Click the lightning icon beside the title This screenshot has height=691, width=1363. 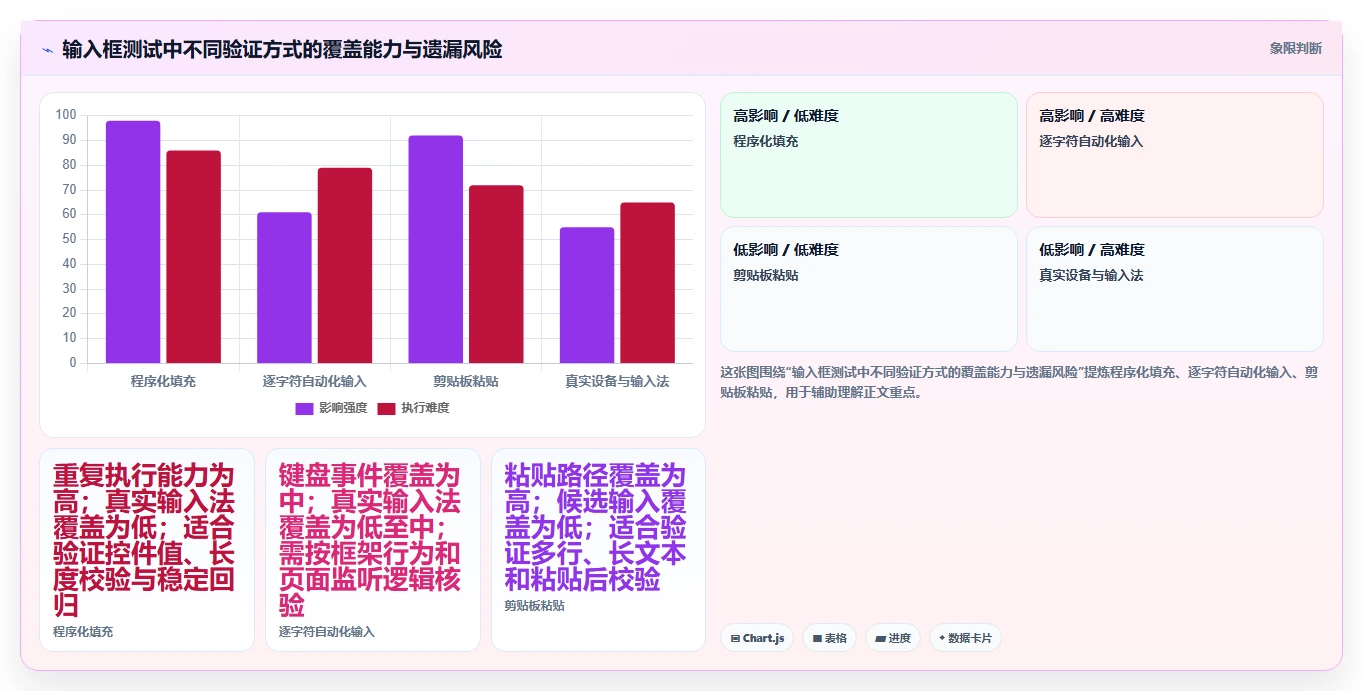47,49
